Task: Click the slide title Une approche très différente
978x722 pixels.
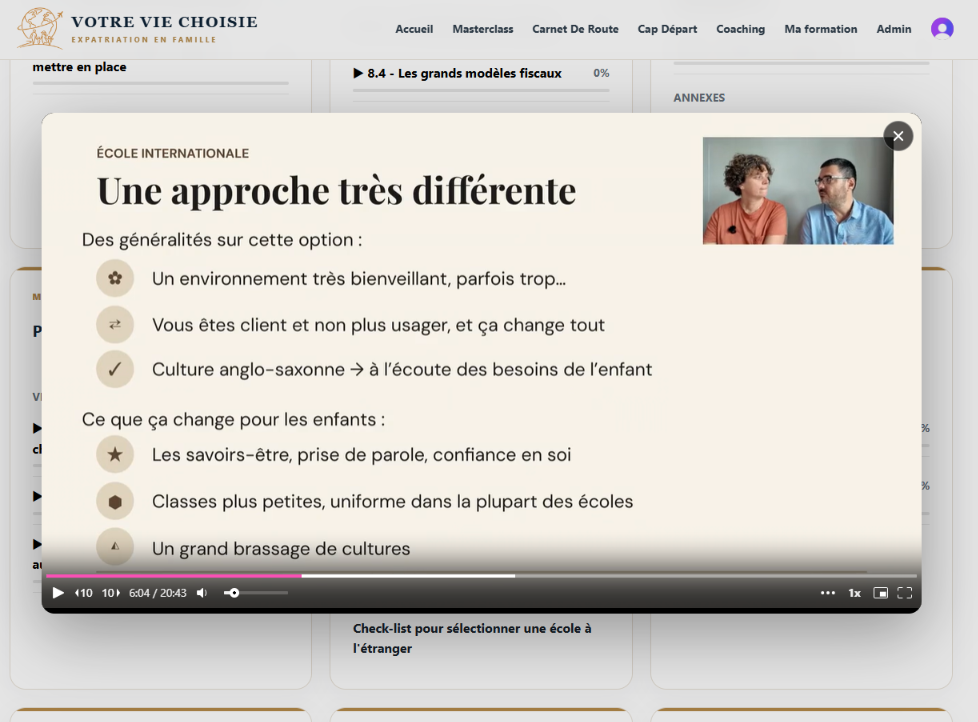Action: (337, 191)
